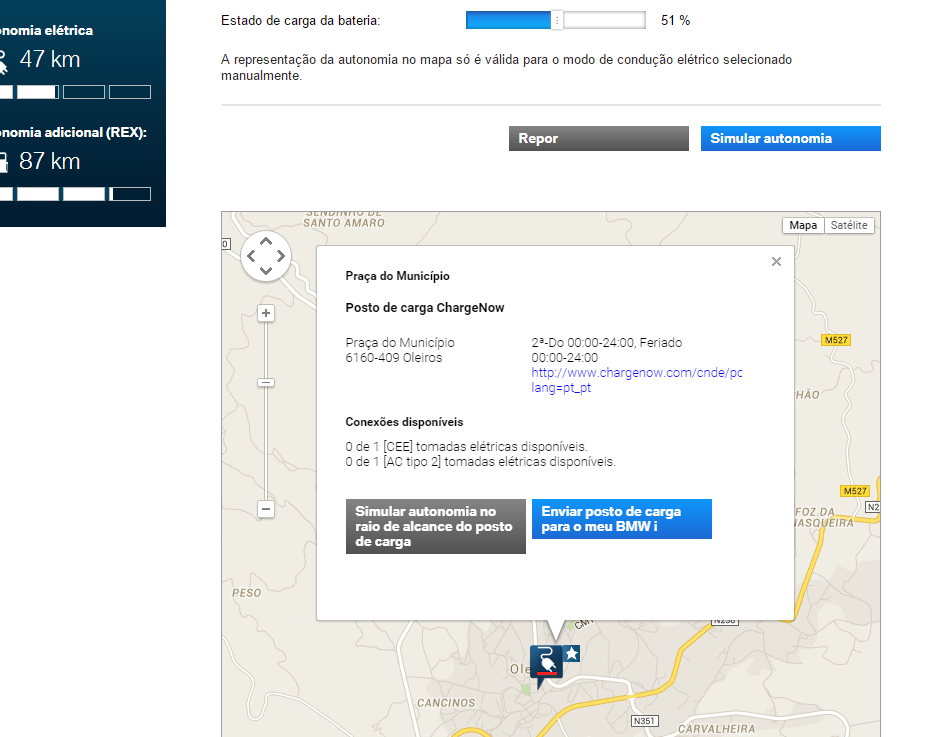Close the Praça do Município popup
Viewport: 950px width, 737px height.
tap(776, 261)
